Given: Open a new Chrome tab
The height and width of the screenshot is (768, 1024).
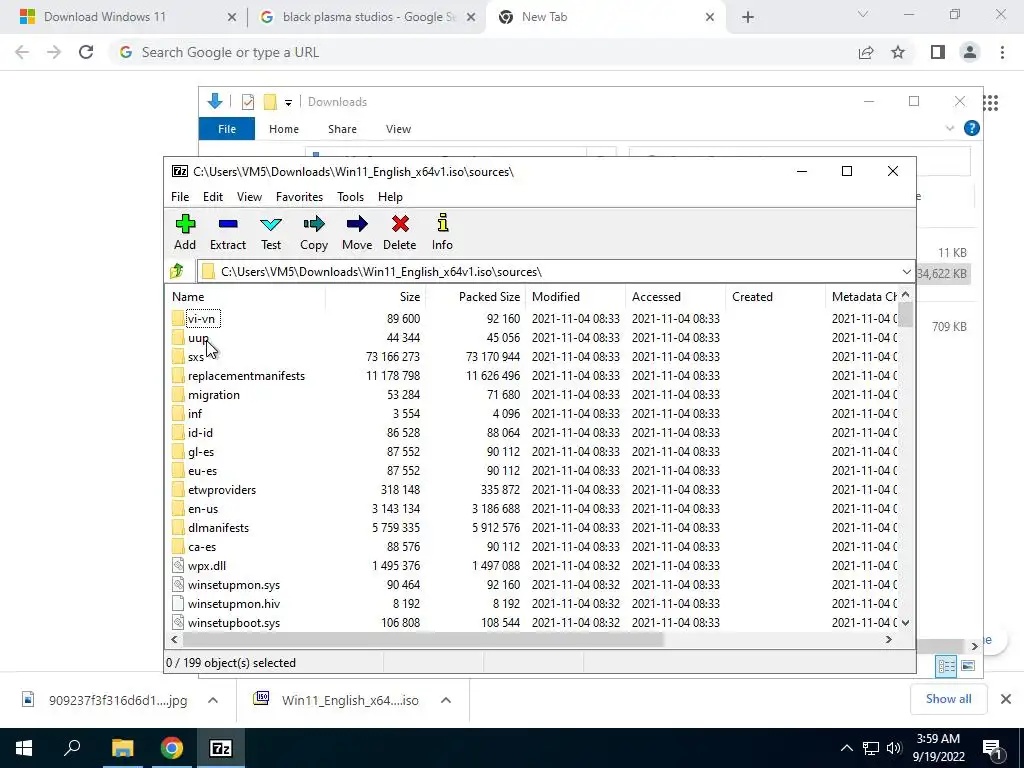Looking at the screenshot, I should [x=748, y=17].
